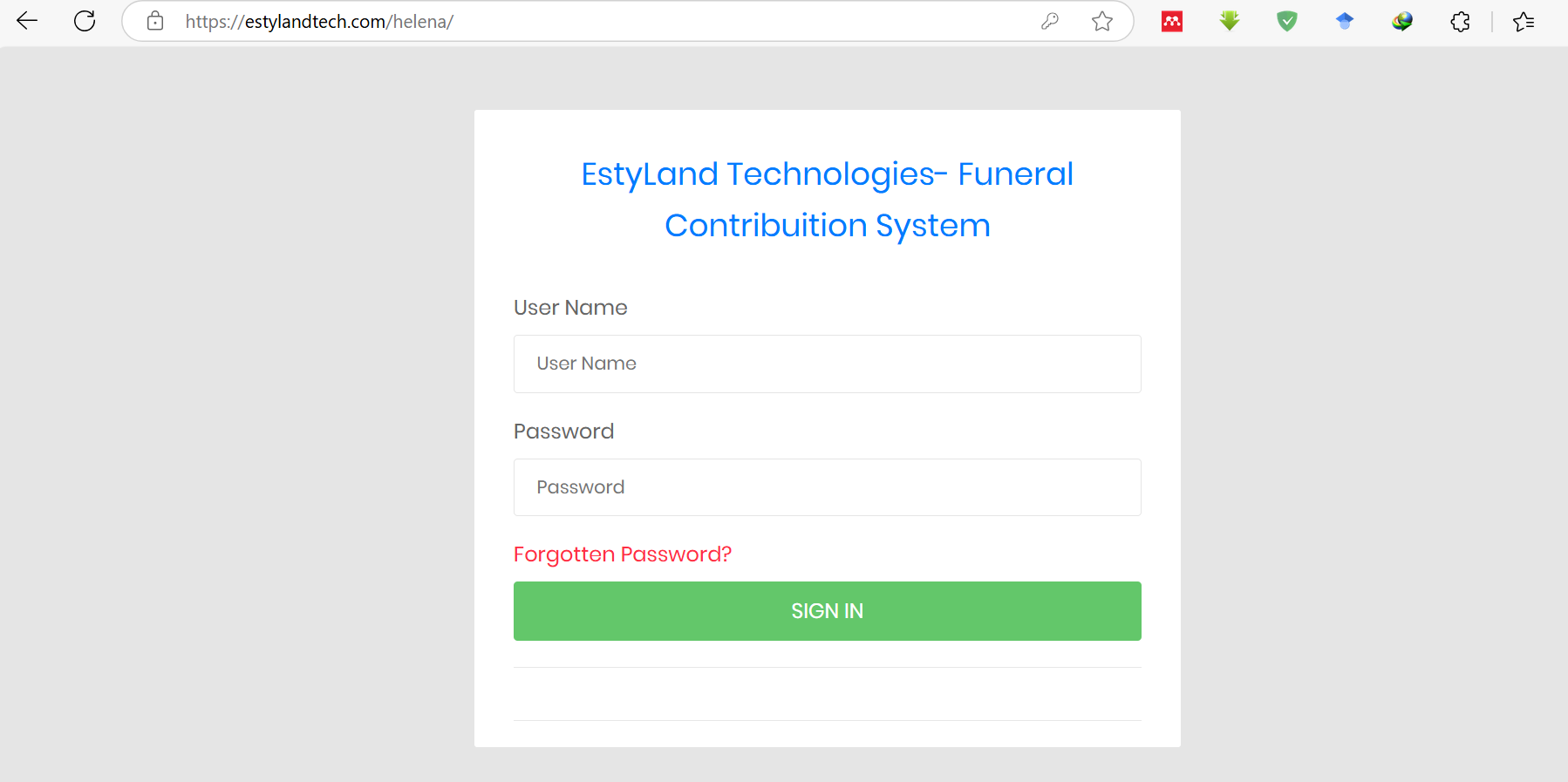This screenshot has width=1568, height=782.
Task: Open the blue graduation cap extension
Action: 1345,21
